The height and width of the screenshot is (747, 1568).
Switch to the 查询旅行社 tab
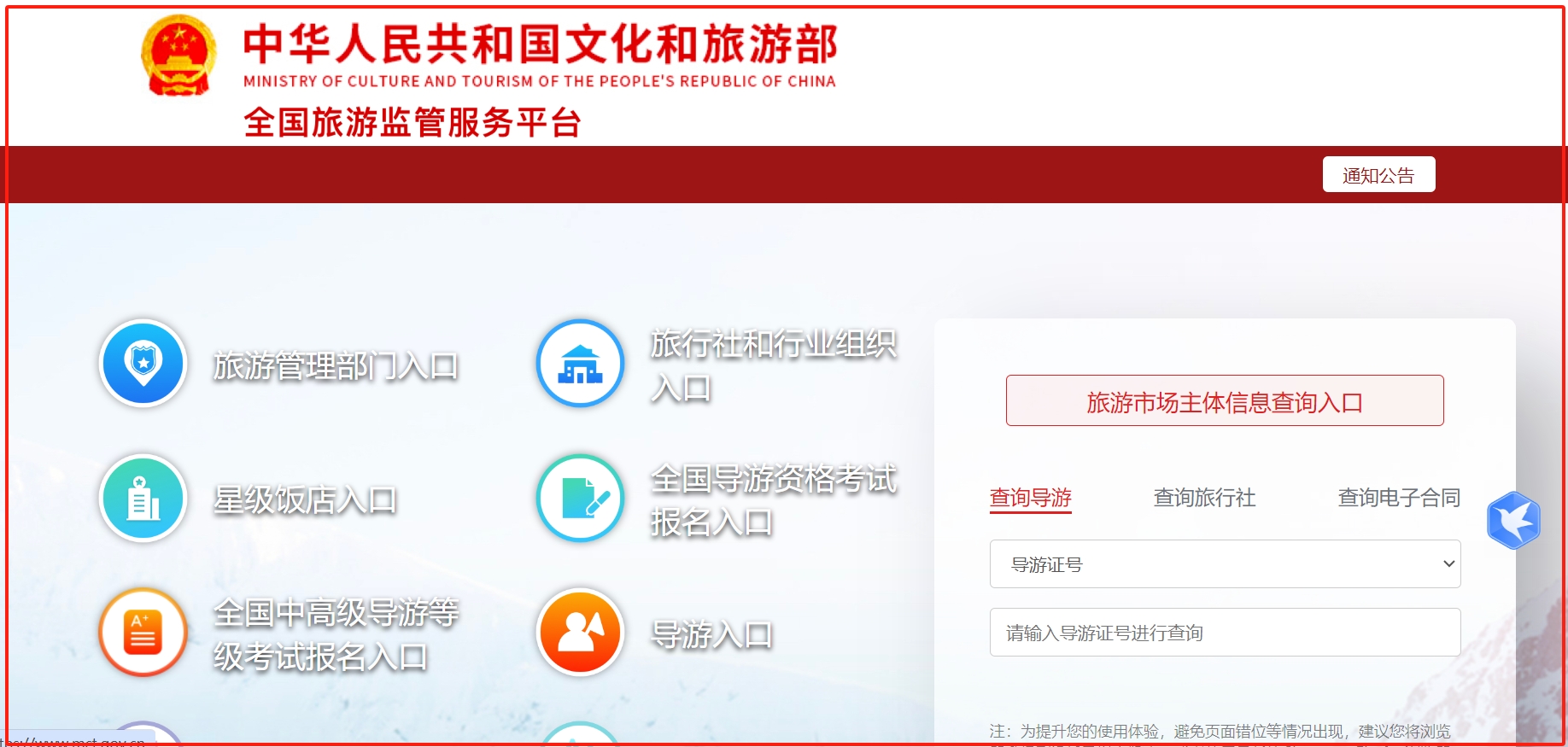point(1204,498)
